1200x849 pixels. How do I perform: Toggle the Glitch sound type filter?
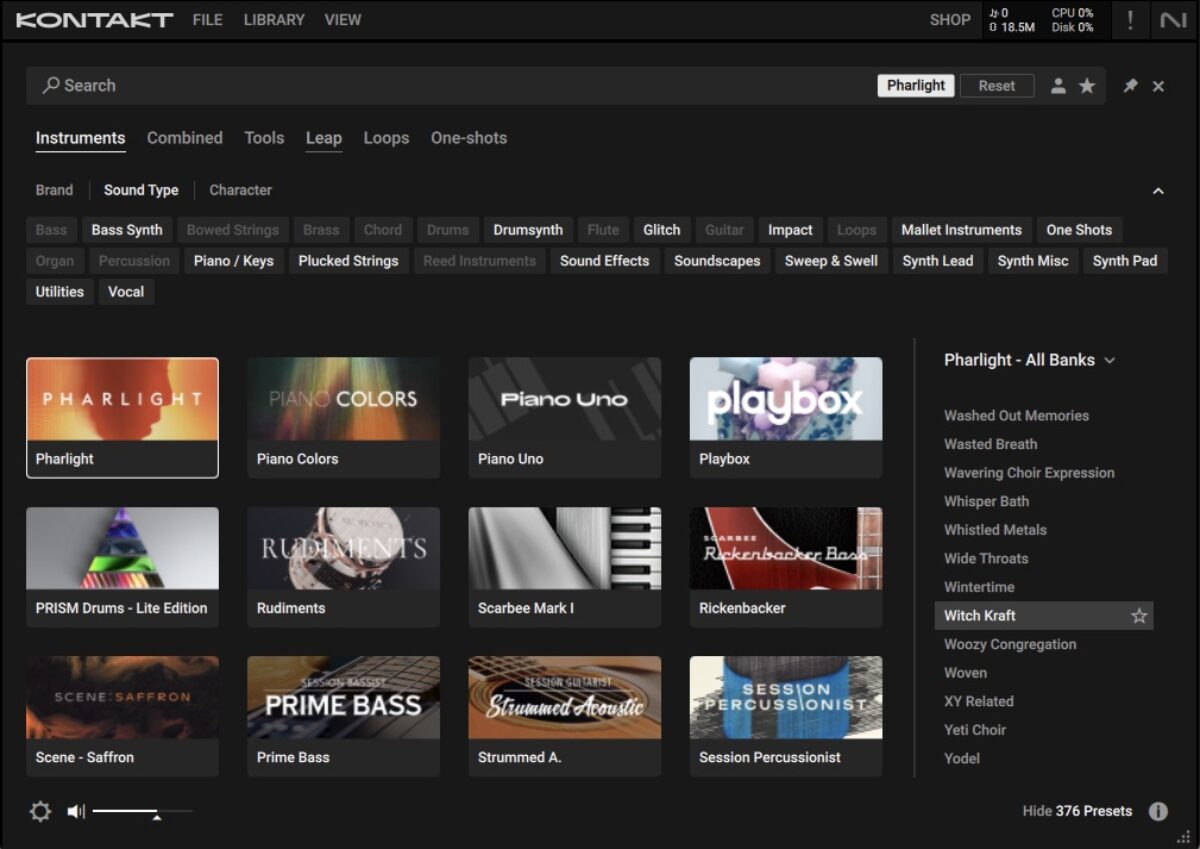(661, 230)
